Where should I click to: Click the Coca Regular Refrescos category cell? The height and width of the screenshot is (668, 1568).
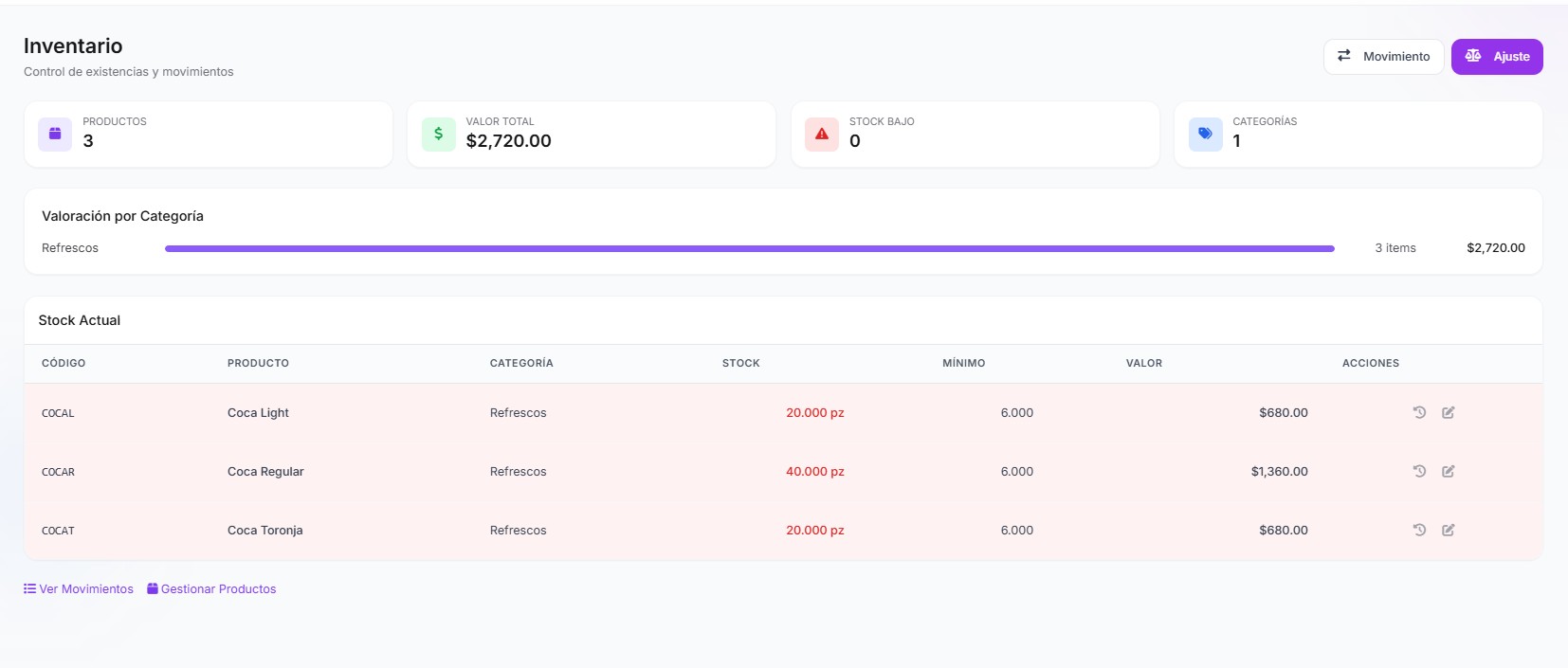coord(519,471)
